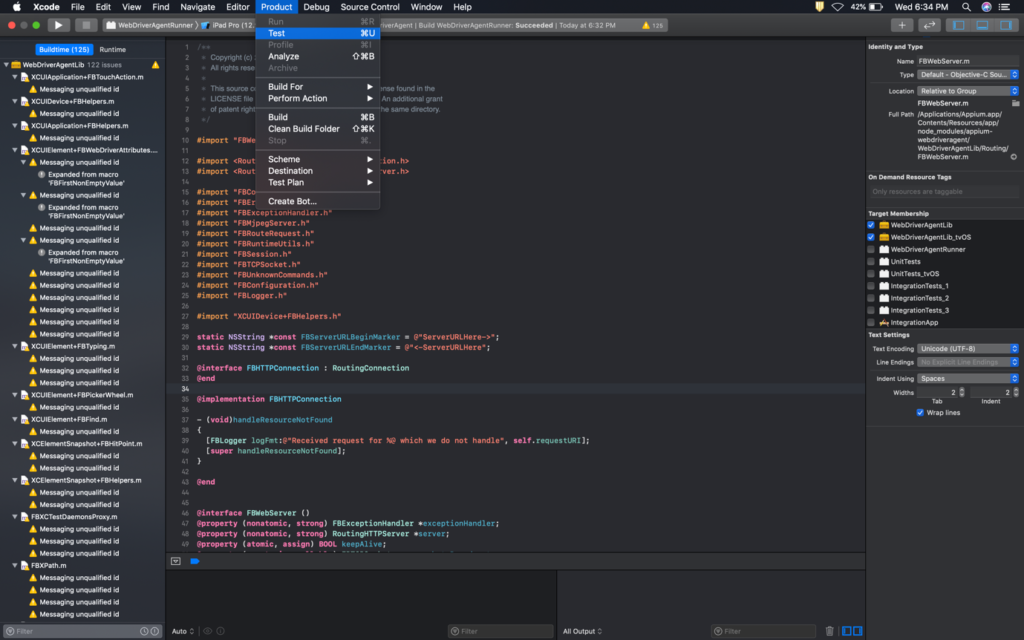Uncheck WebDriverAgentLib target membership
The height and width of the screenshot is (640, 1024).
[871, 225]
